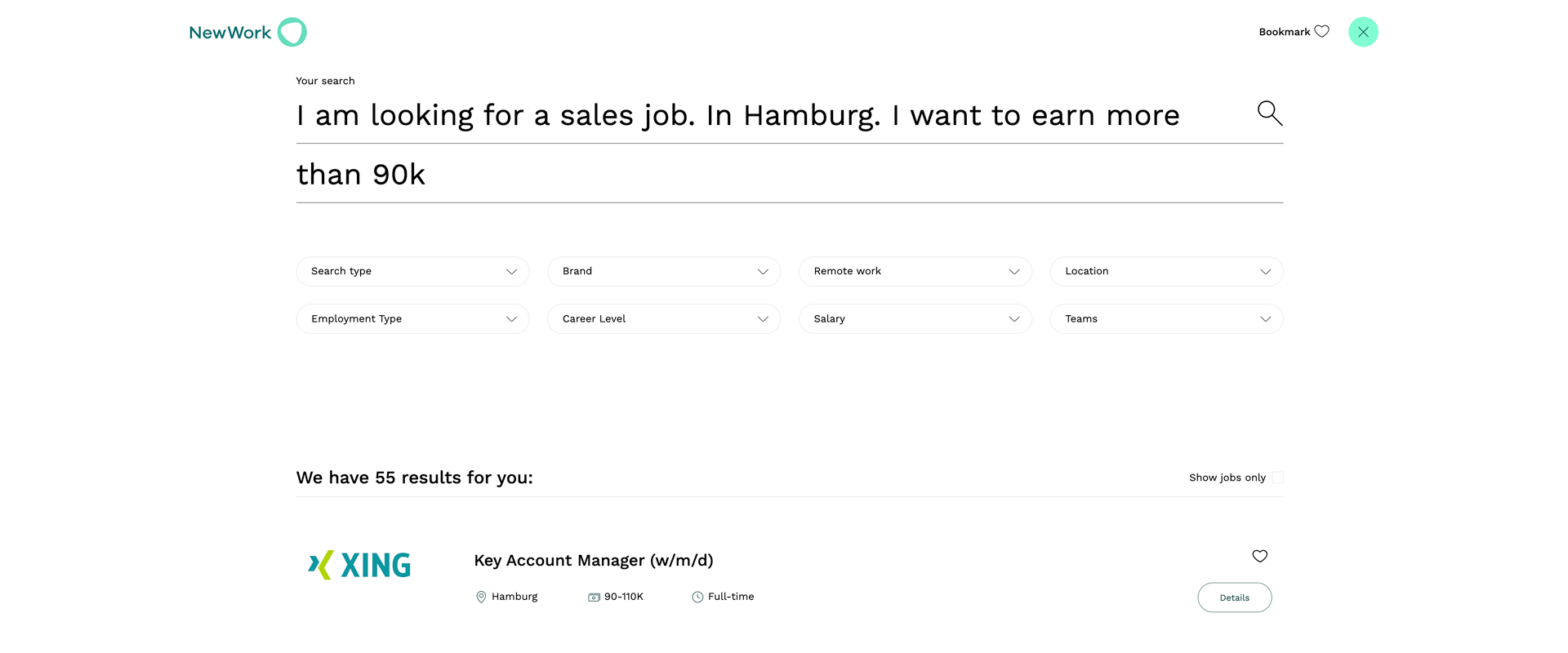Favorite the Key Account Manager job heart
Viewport: 1568px width, 653px height.
[x=1259, y=556]
